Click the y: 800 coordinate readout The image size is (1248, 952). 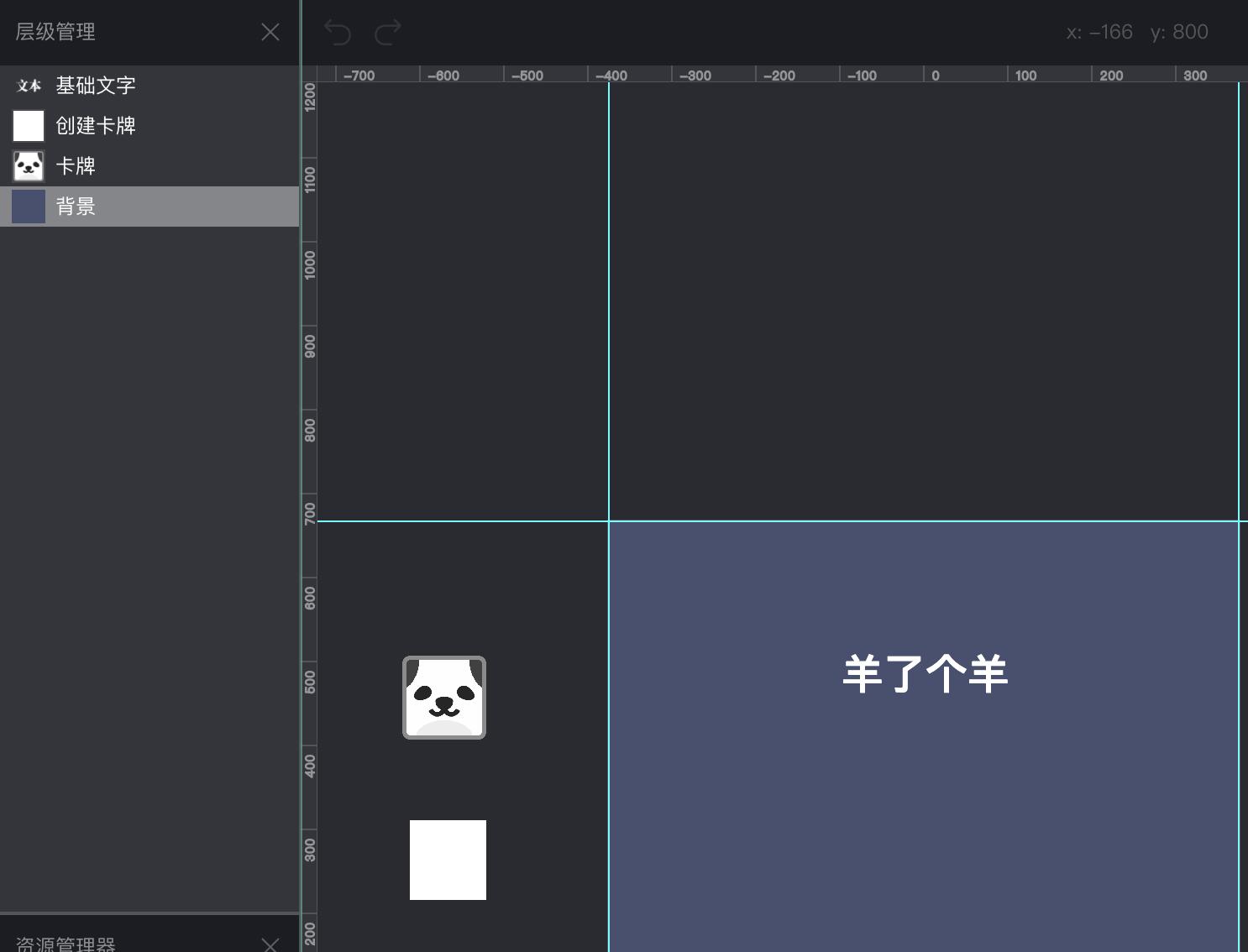1179,32
